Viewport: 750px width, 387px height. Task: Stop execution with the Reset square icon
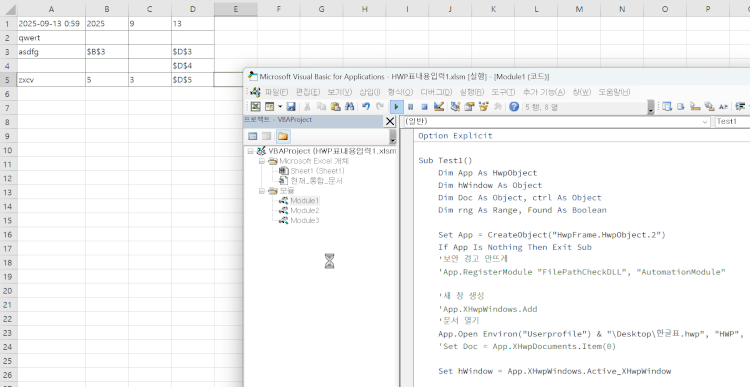424,106
